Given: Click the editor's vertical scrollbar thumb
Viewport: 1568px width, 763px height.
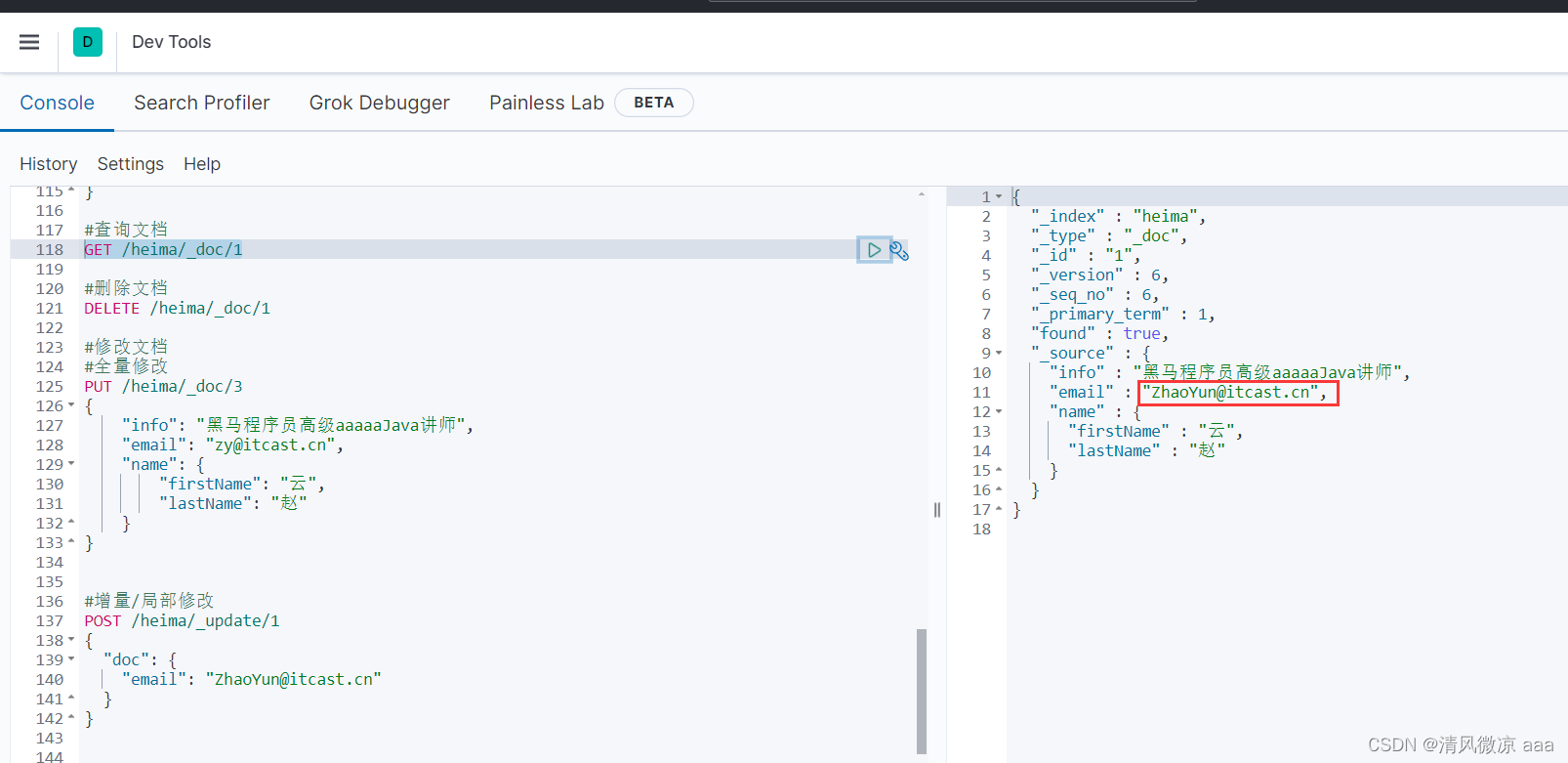Looking at the screenshot, I should click(922, 691).
